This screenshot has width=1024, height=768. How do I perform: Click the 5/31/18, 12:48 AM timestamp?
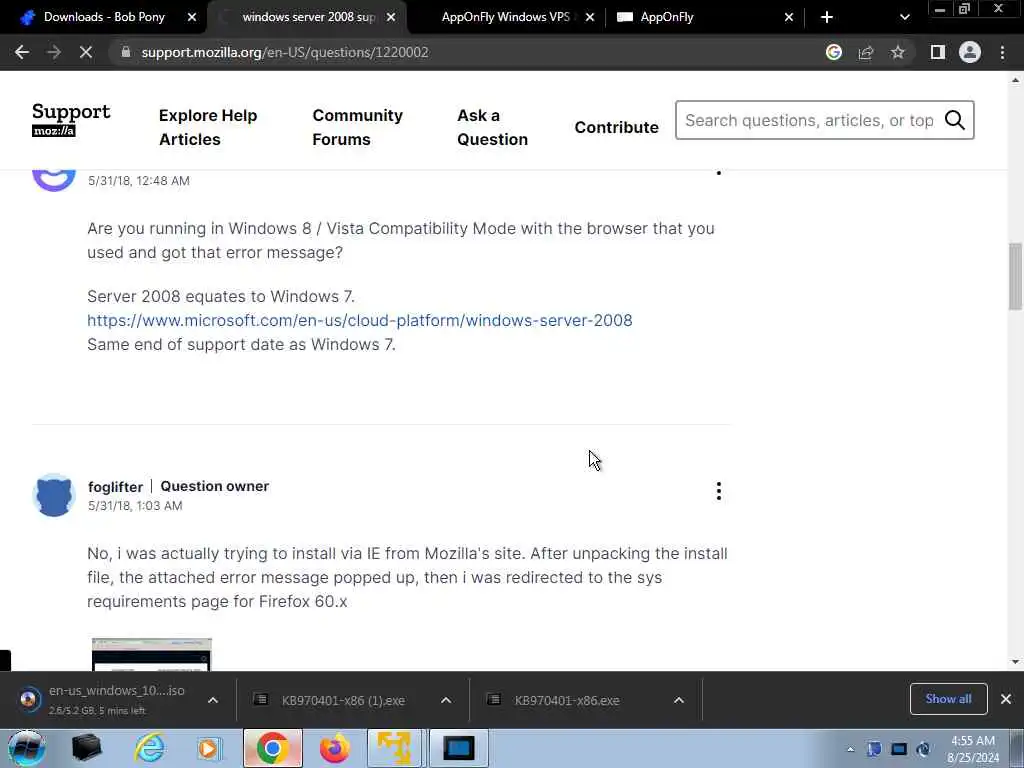pyautogui.click(x=139, y=181)
